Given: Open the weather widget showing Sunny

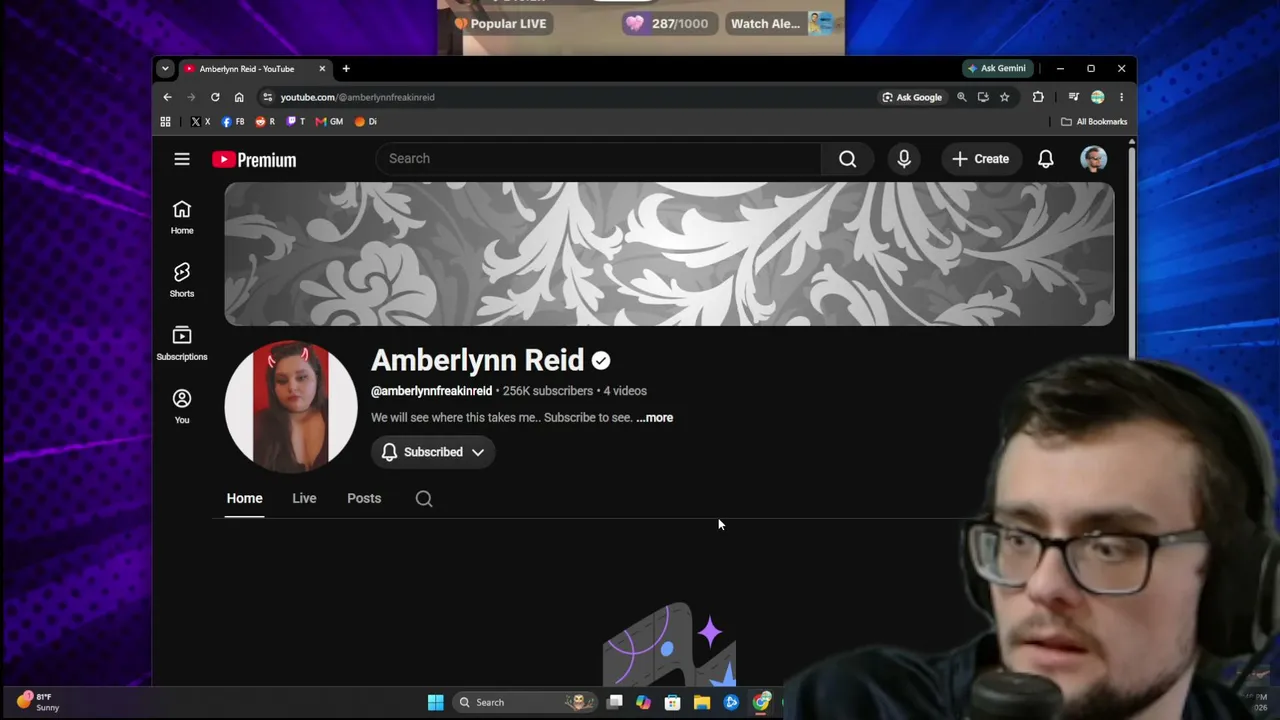Looking at the screenshot, I should [40, 702].
